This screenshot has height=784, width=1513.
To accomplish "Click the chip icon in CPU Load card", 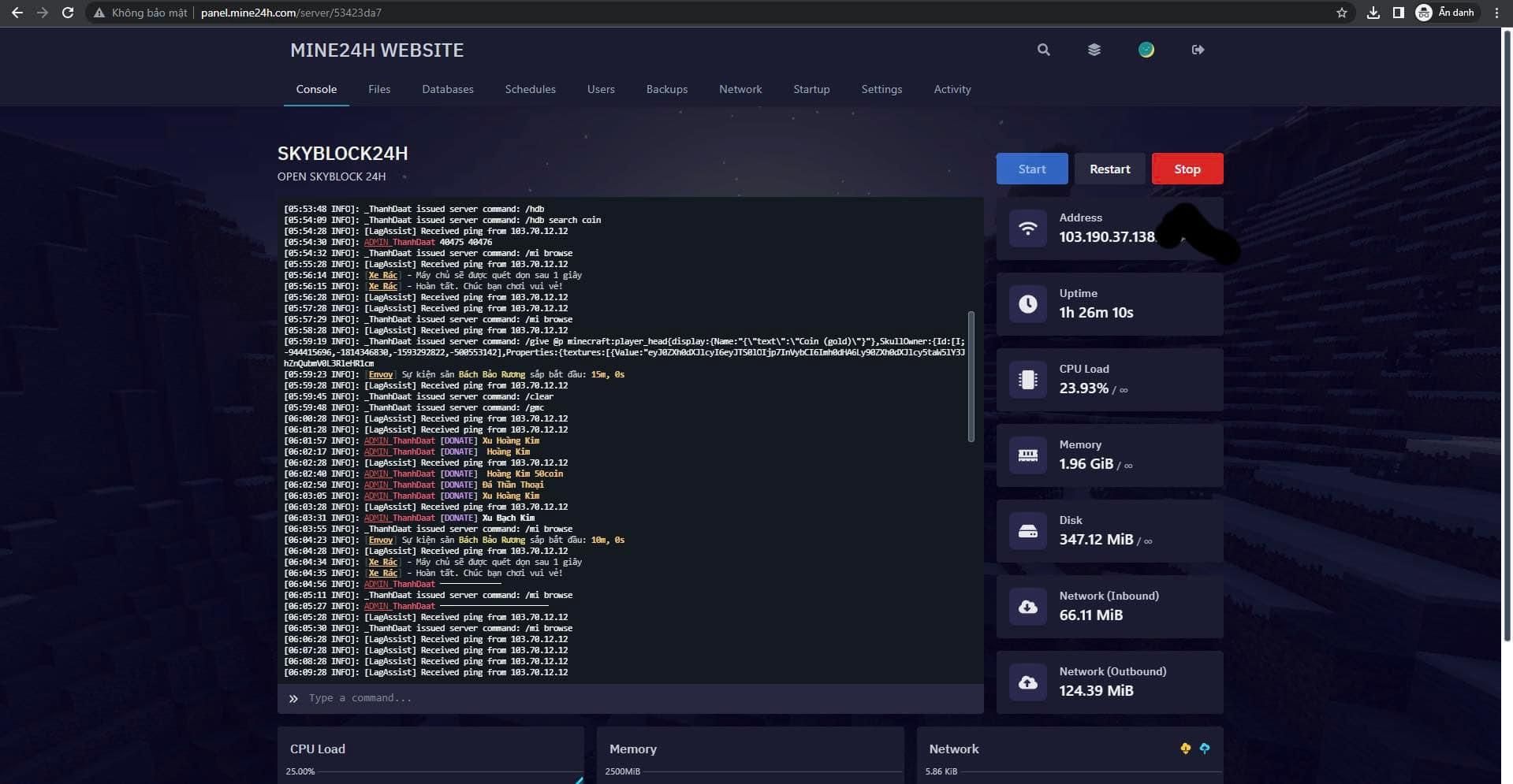I will click(1028, 380).
